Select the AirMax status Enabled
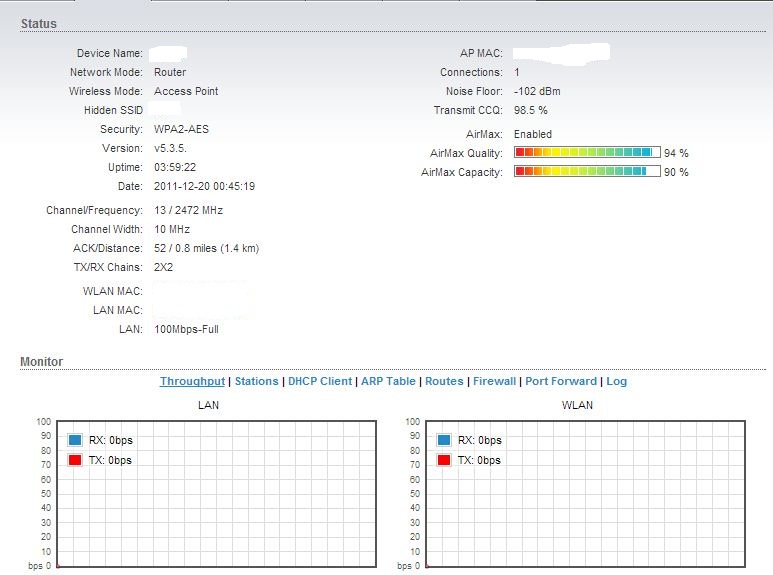Viewport: 773px width, 575px height. pos(533,134)
